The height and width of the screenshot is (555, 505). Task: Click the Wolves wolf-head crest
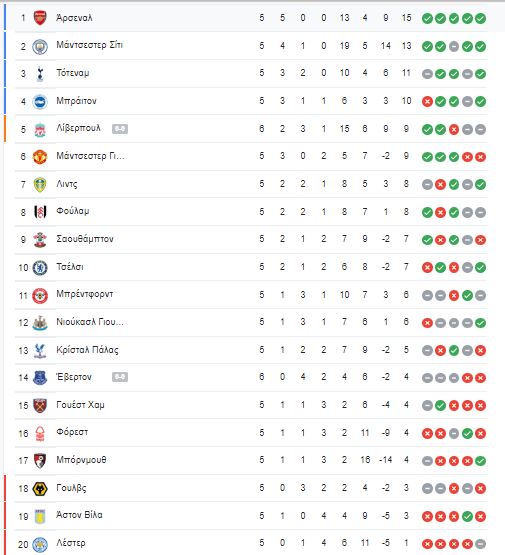pyautogui.click(x=40, y=489)
